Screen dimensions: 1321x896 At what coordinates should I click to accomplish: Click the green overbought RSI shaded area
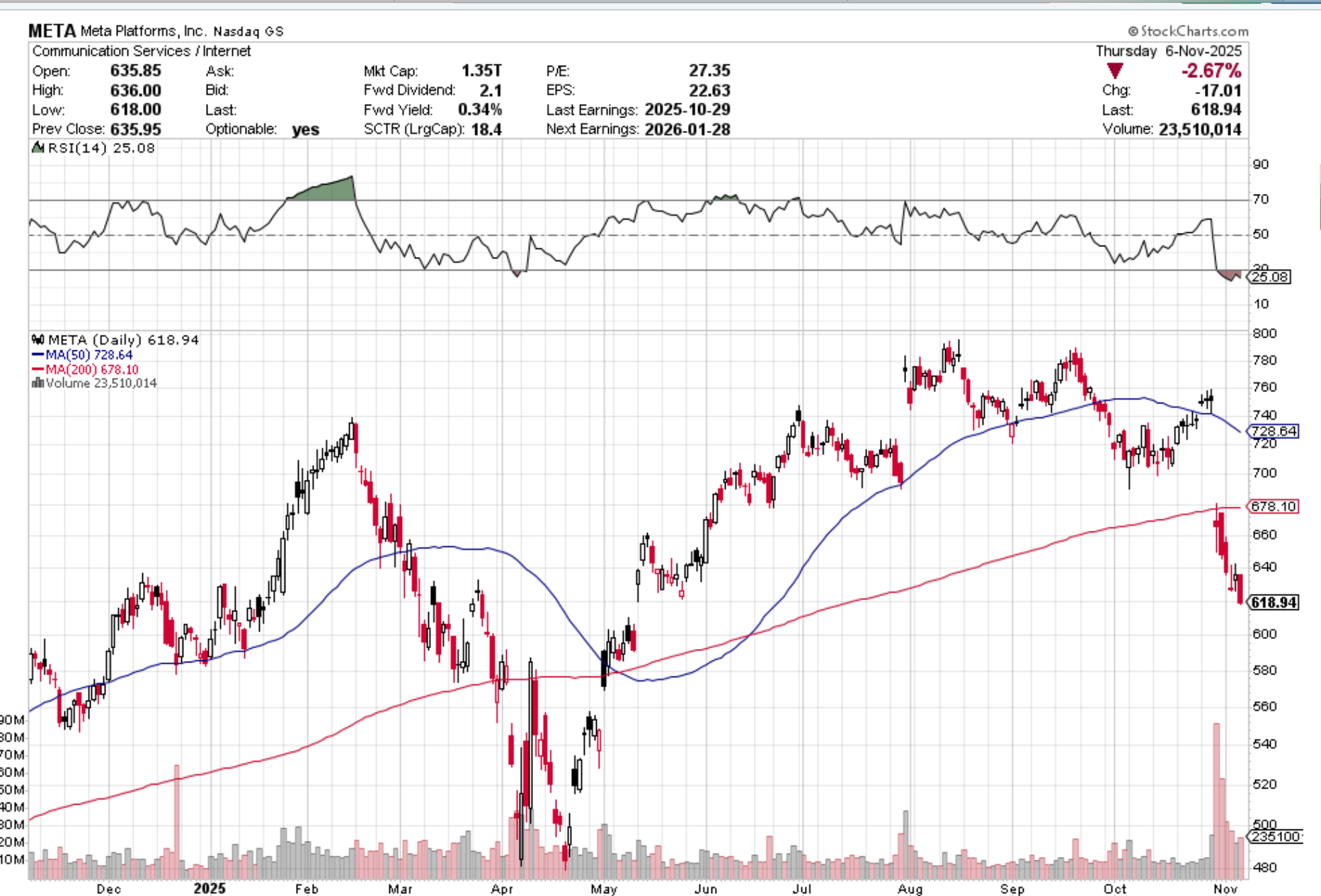[326, 191]
